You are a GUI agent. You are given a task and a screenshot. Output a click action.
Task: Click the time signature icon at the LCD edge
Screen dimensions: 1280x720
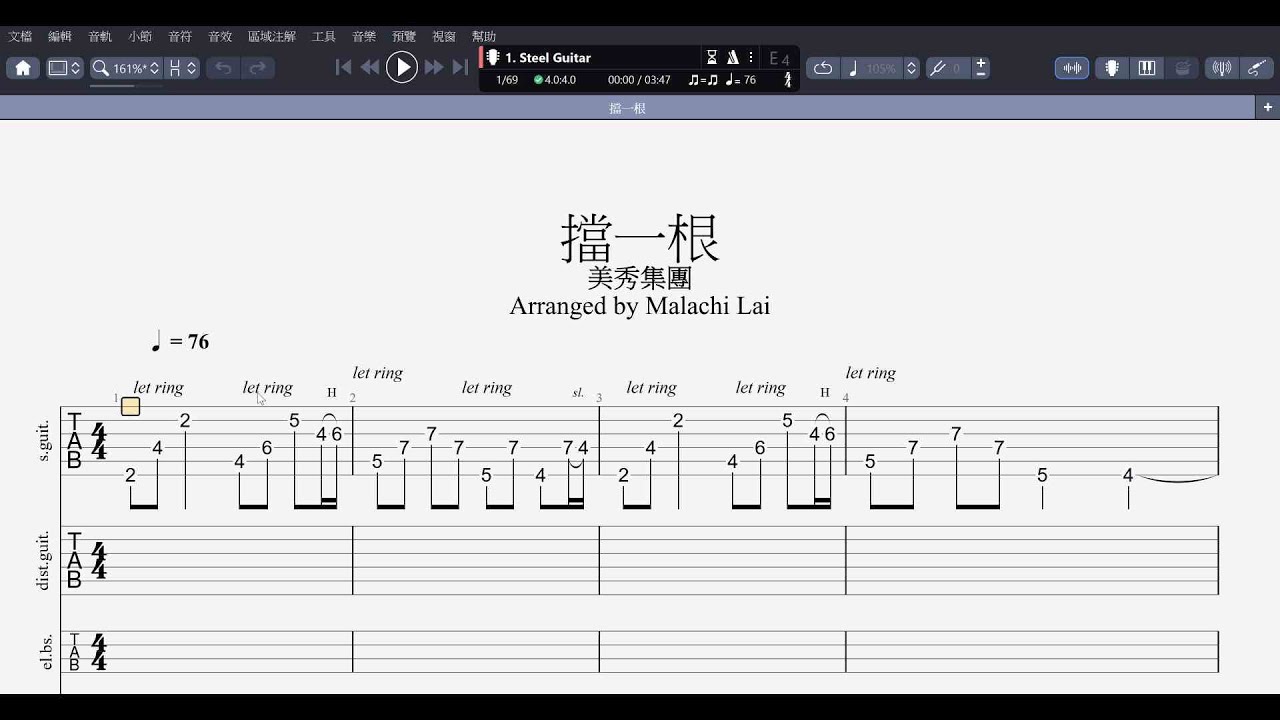(x=787, y=80)
